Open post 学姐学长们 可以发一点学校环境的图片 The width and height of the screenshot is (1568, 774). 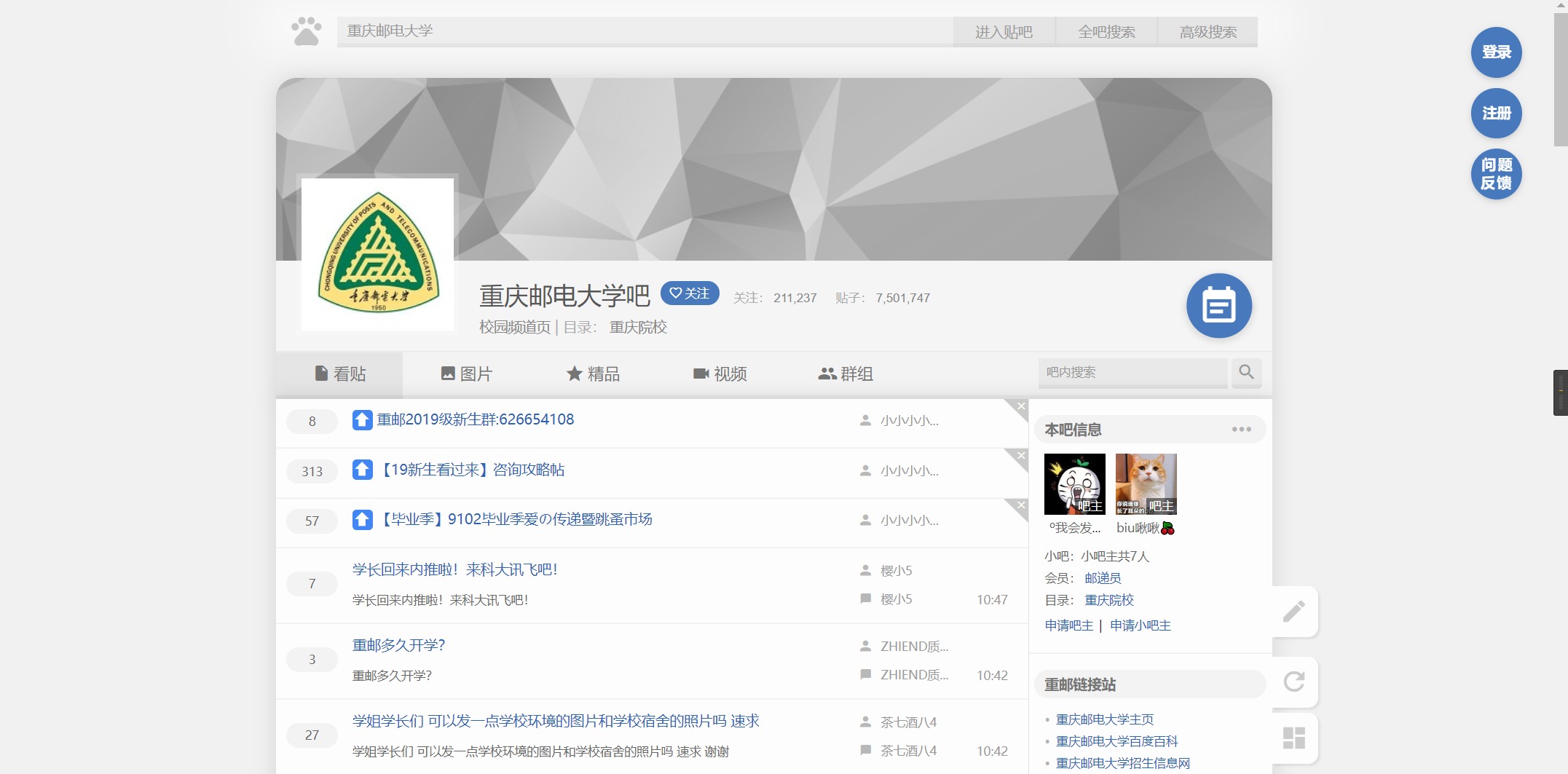[x=556, y=721]
